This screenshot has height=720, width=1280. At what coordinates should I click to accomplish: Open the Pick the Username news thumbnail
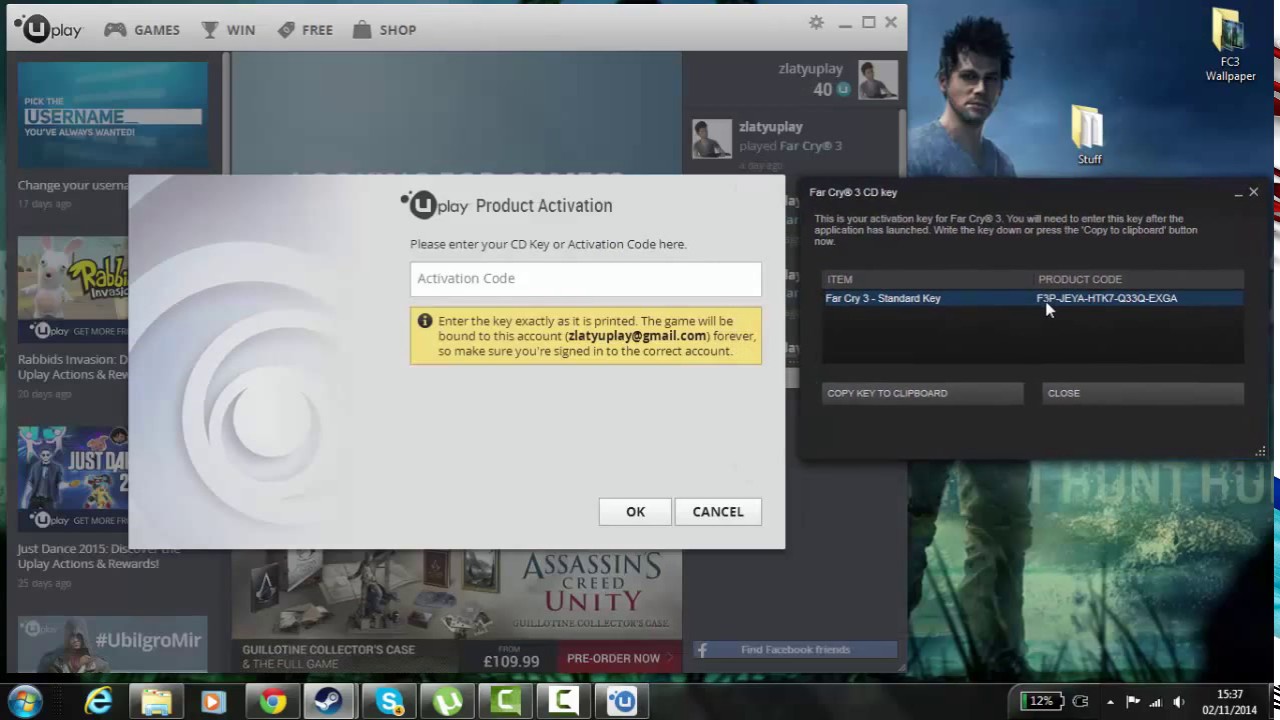pos(112,115)
